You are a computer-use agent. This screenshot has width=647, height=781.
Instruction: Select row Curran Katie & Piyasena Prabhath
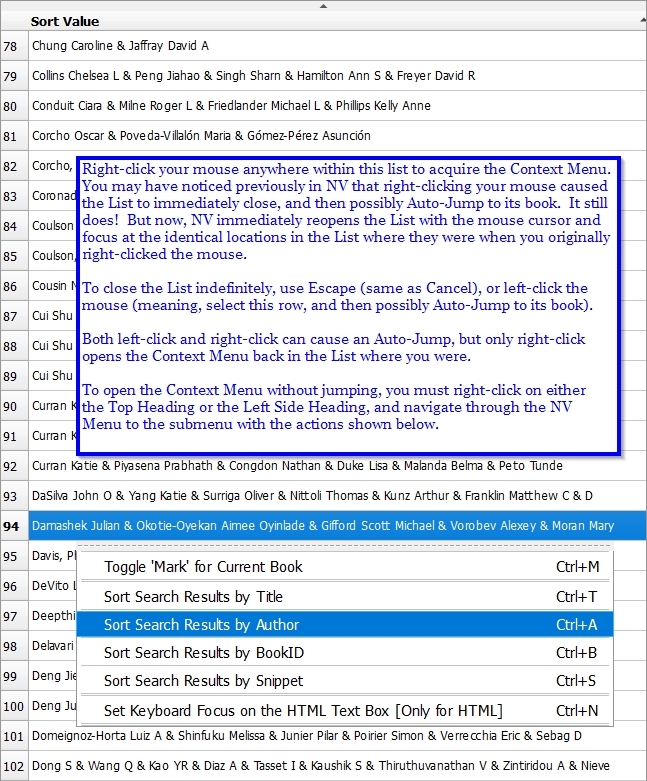(337, 466)
